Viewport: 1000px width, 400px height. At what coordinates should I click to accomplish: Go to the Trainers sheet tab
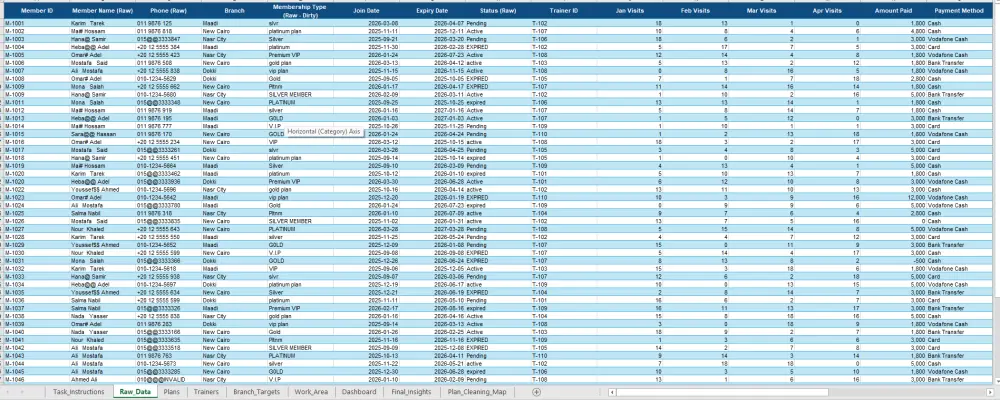[x=205, y=392]
